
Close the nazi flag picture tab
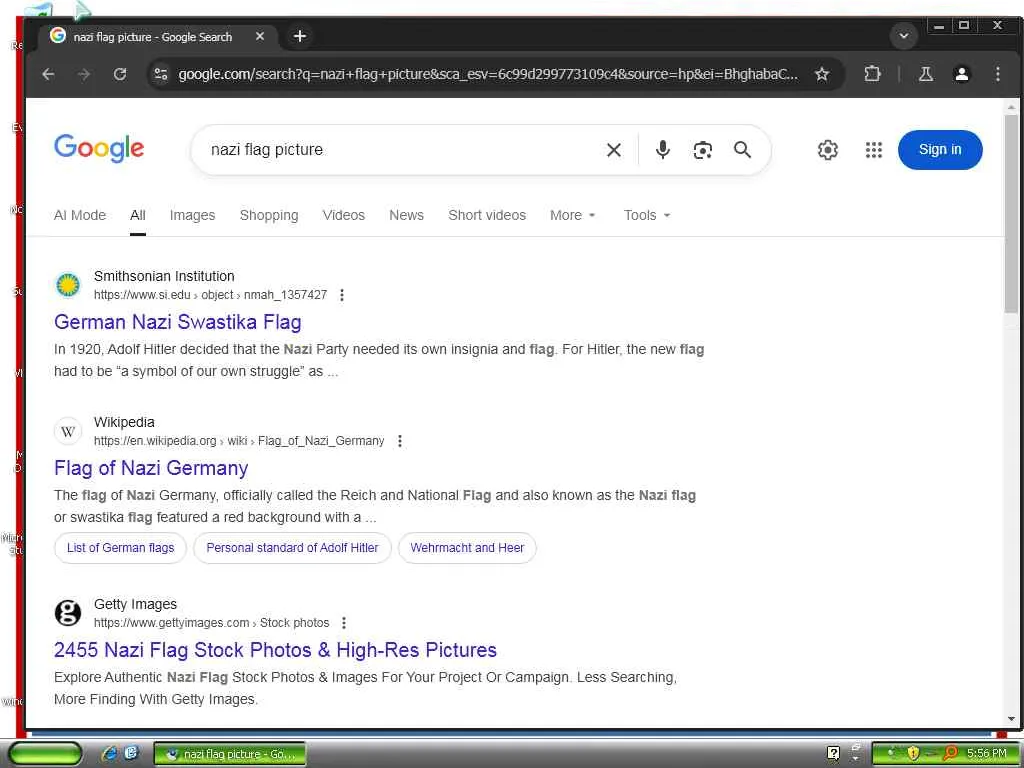pyautogui.click(x=260, y=37)
